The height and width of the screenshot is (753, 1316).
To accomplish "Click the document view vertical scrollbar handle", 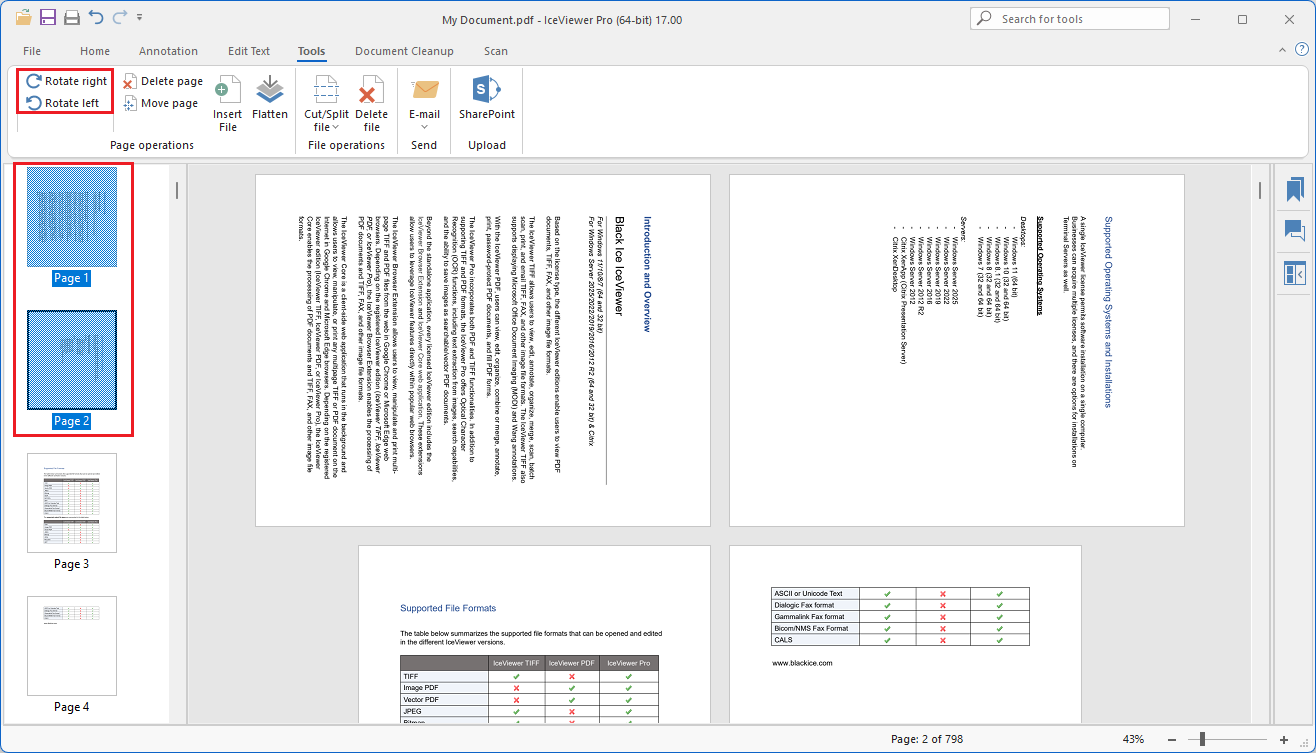I will (1260, 189).
